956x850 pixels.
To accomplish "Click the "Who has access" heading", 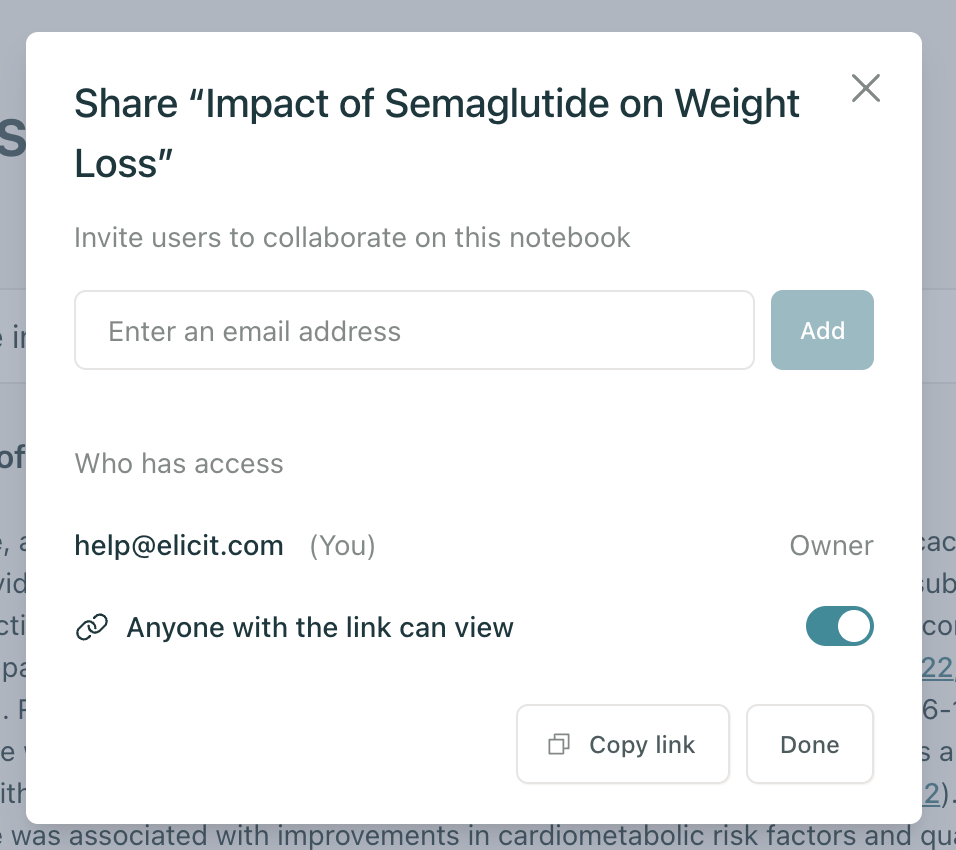I will click(179, 463).
